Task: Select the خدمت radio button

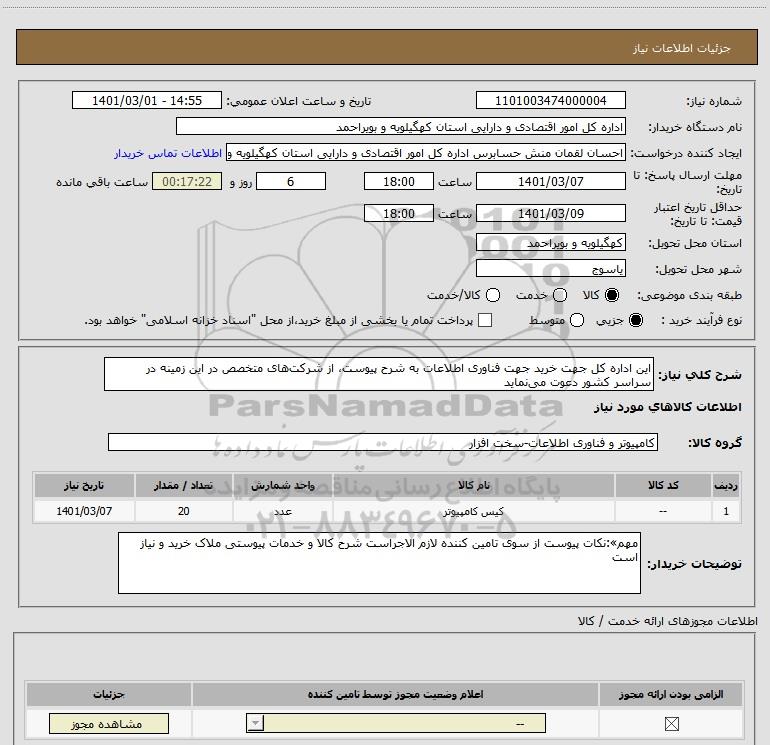Action: click(560, 295)
